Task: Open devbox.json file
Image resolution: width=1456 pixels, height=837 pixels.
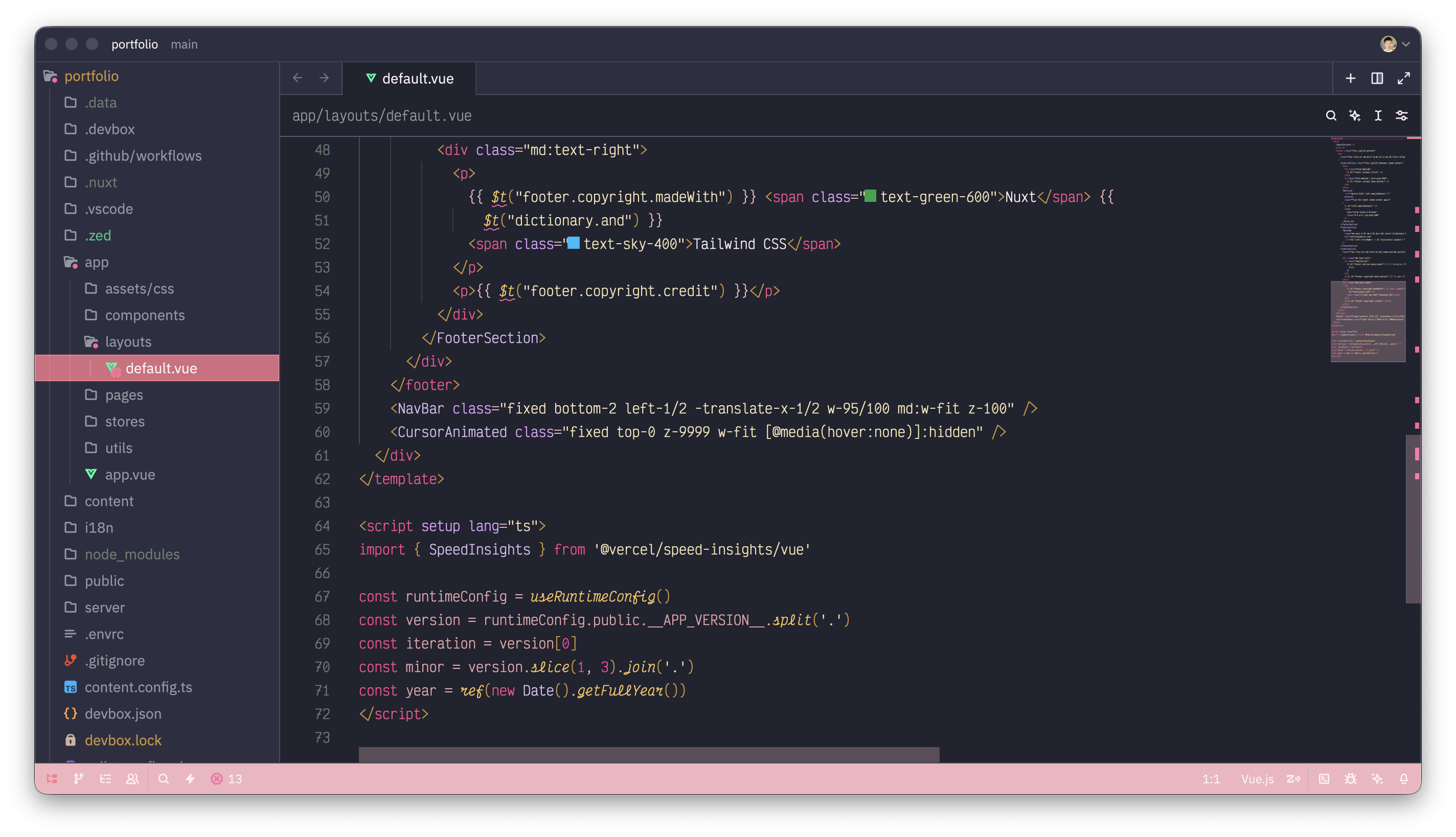Action: point(157,713)
